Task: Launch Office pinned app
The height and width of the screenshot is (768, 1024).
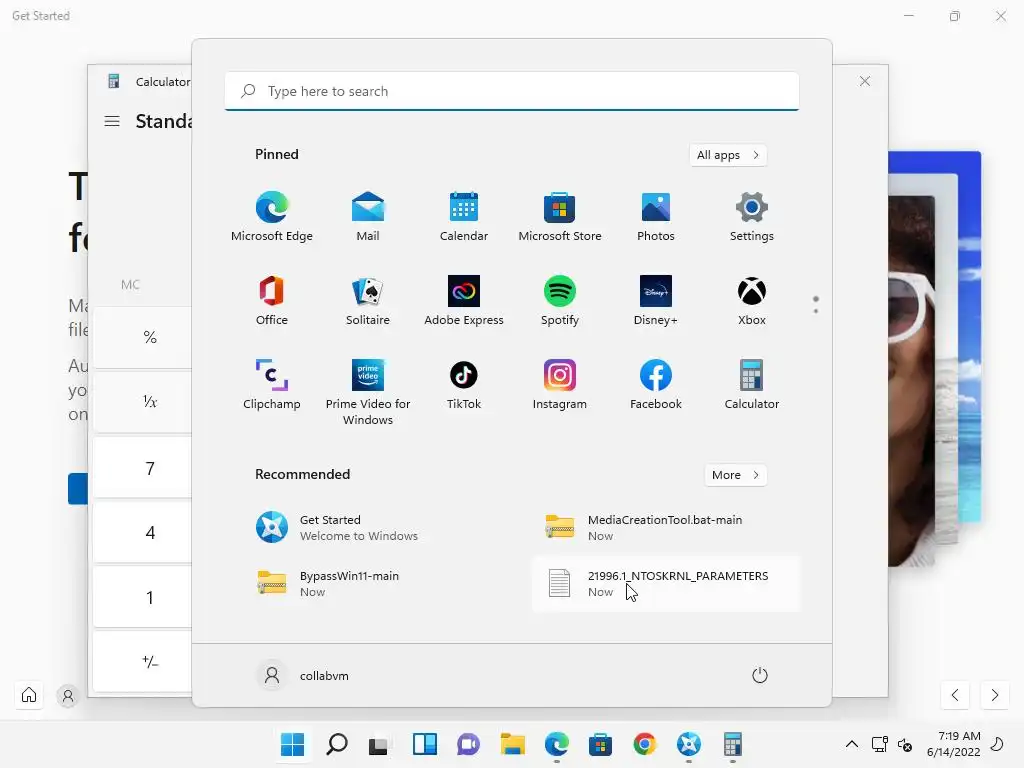Action: (272, 301)
